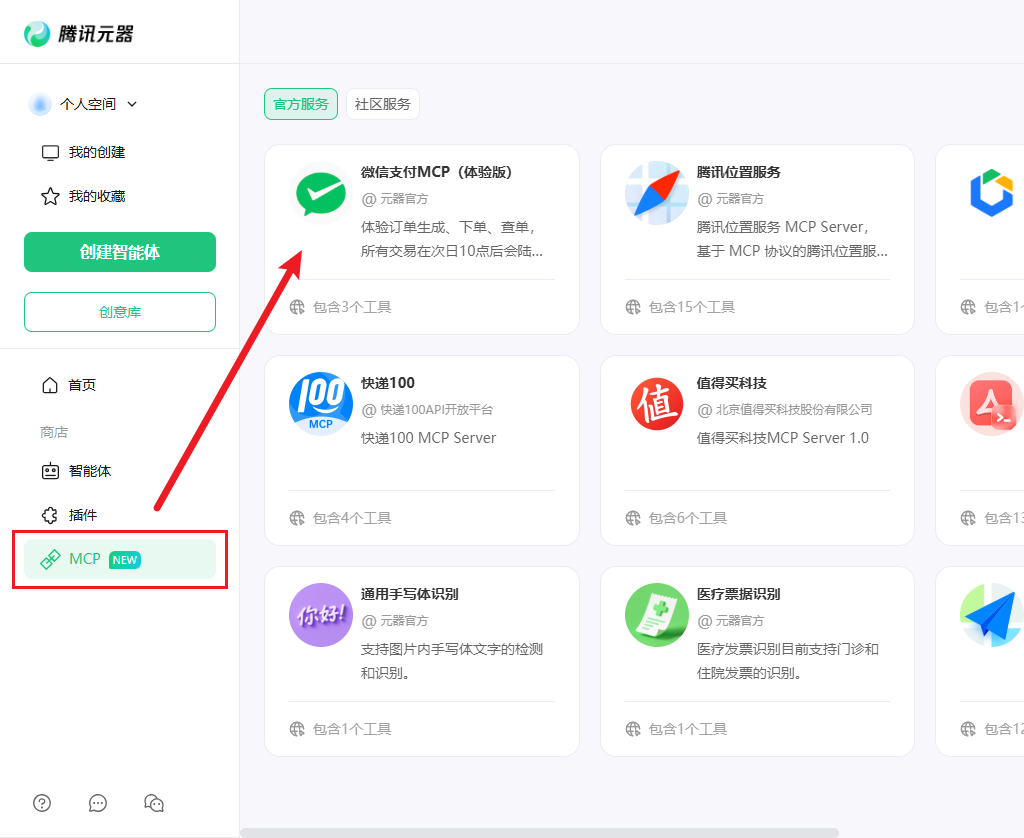Open the 智能体 store section
The image size is (1024, 838).
tap(90, 471)
